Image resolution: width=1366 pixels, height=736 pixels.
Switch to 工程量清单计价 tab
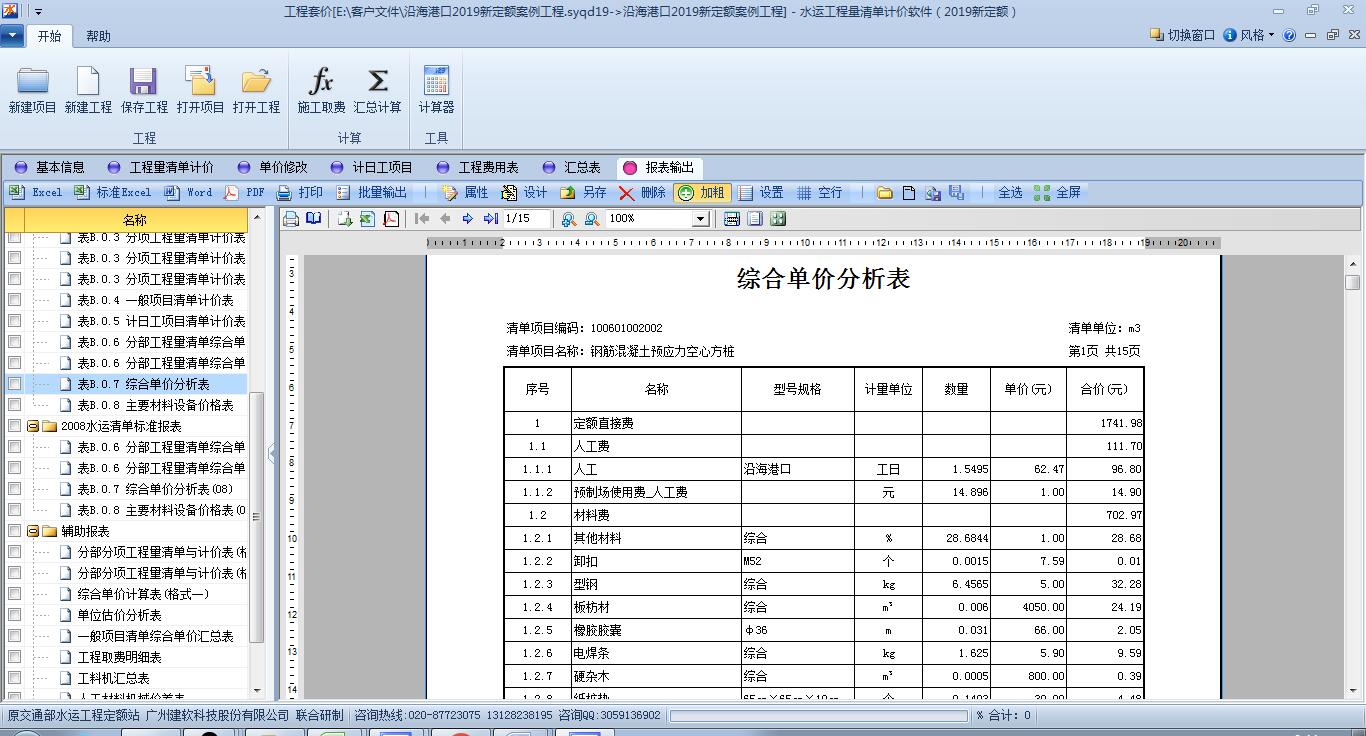click(x=160, y=167)
